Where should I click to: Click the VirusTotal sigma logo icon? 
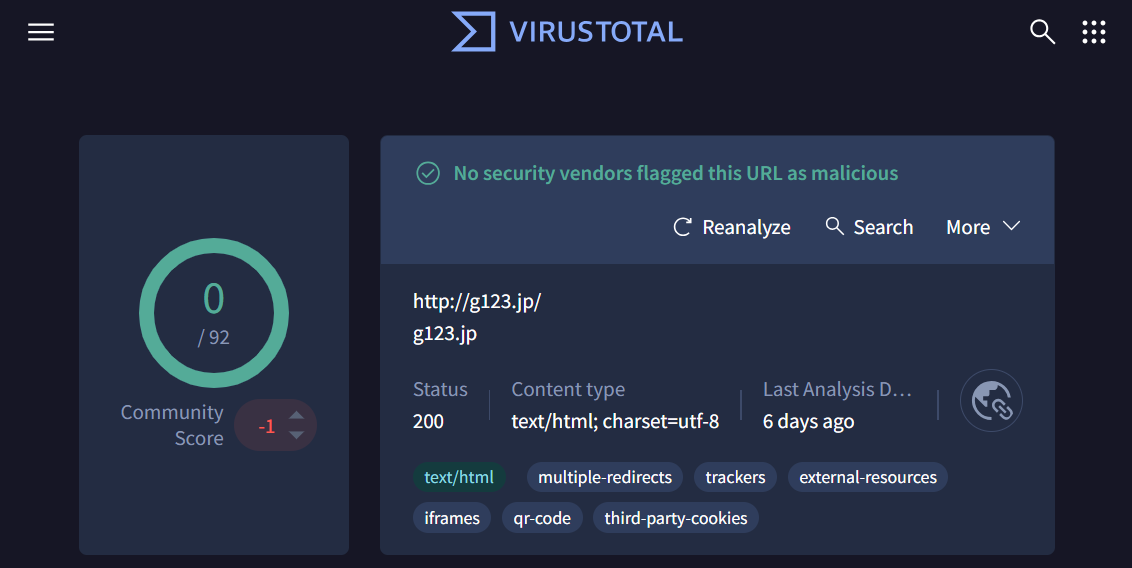click(474, 32)
